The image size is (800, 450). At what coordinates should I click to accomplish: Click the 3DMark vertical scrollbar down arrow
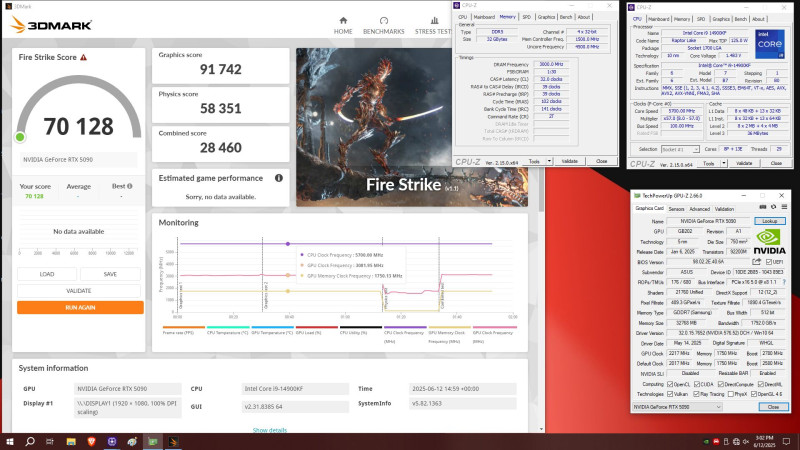click(x=541, y=429)
